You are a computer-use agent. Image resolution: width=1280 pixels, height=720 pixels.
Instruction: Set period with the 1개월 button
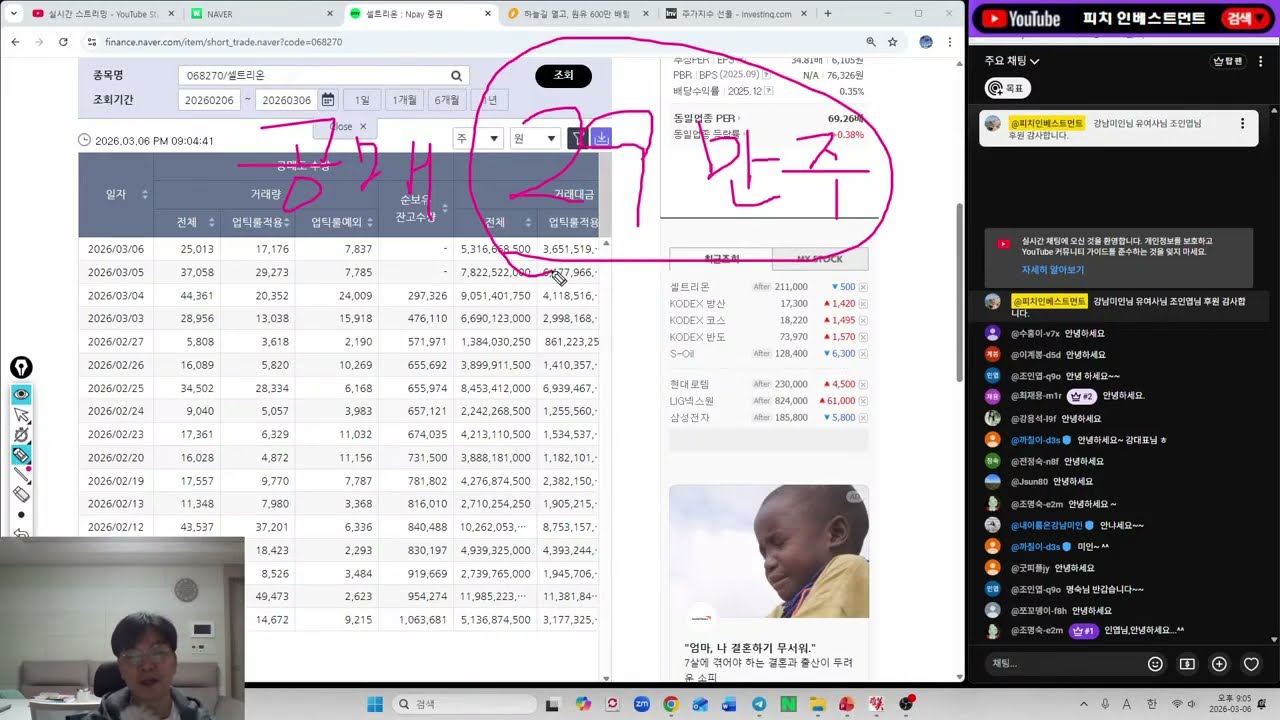pyautogui.click(x=404, y=100)
